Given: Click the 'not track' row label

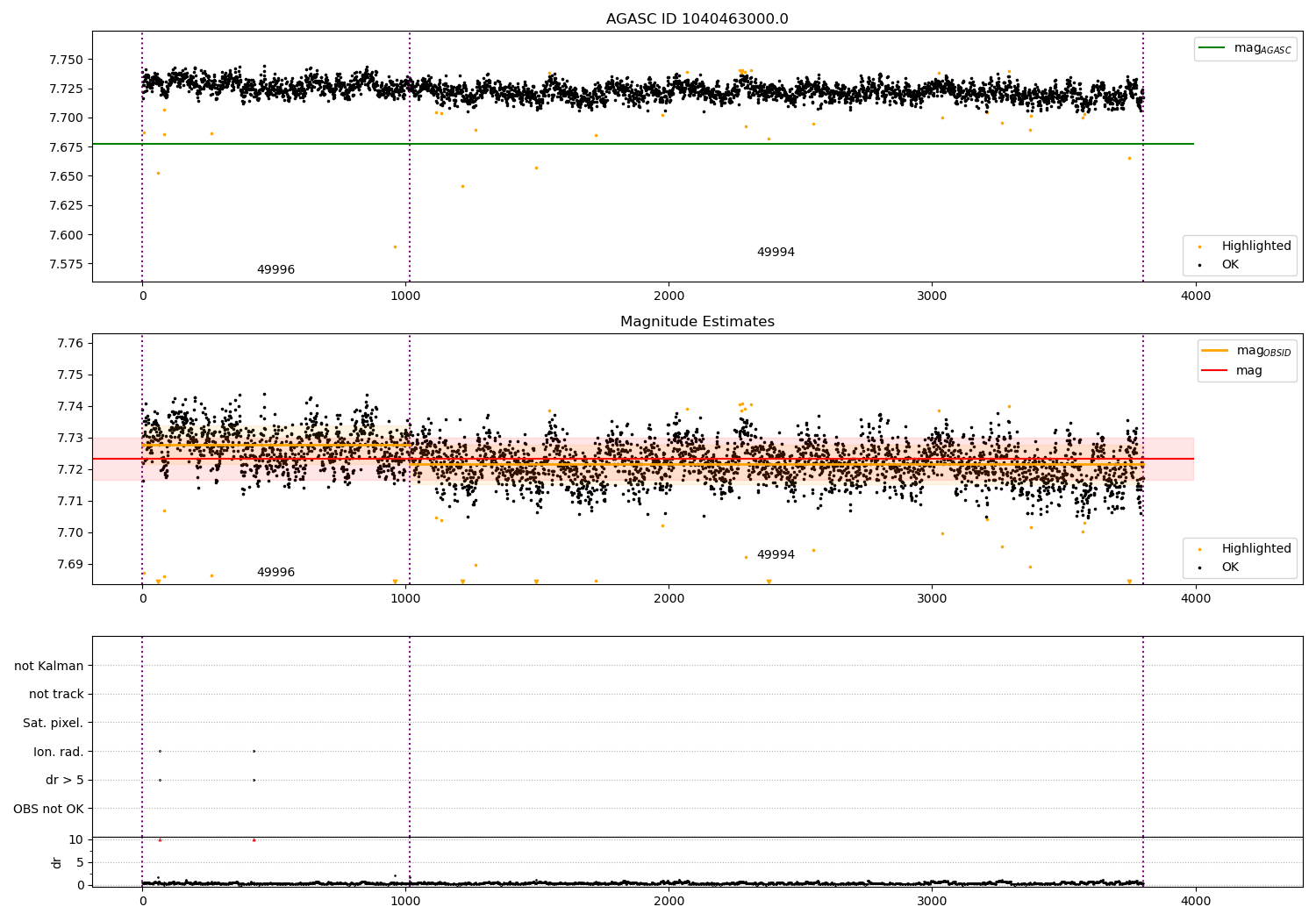Looking at the screenshot, I should tap(56, 694).
